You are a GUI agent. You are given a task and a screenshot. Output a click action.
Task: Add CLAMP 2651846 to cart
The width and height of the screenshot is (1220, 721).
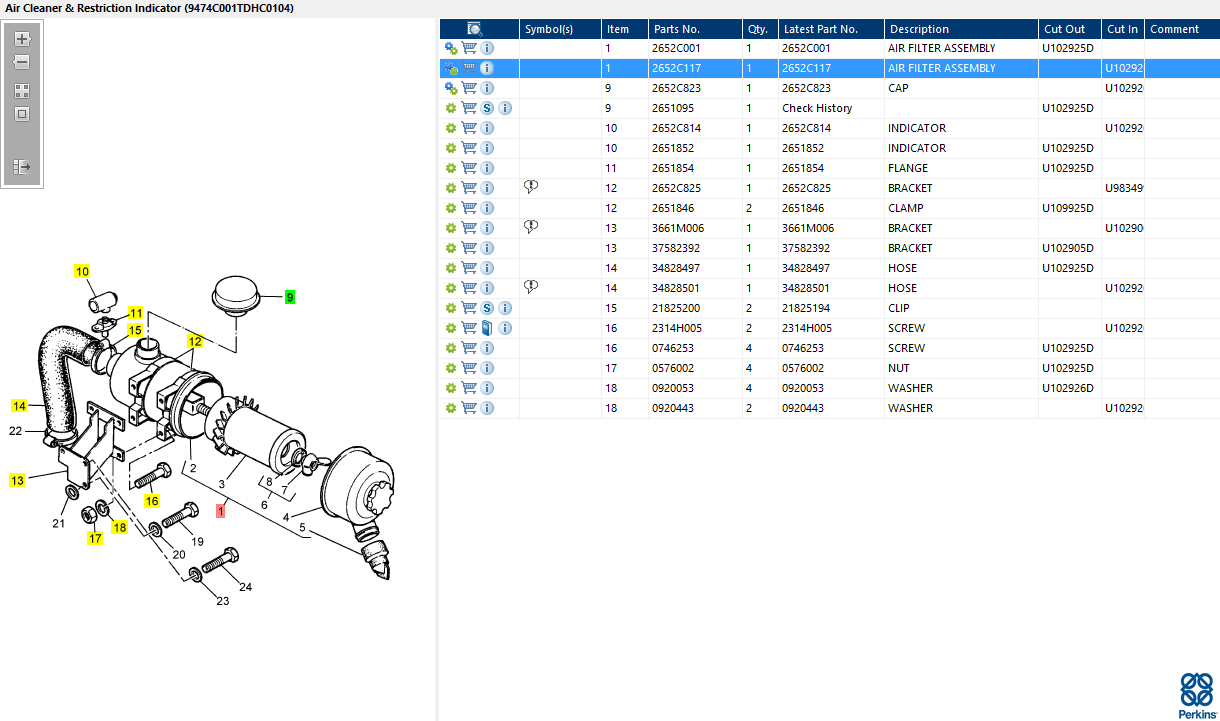click(469, 208)
